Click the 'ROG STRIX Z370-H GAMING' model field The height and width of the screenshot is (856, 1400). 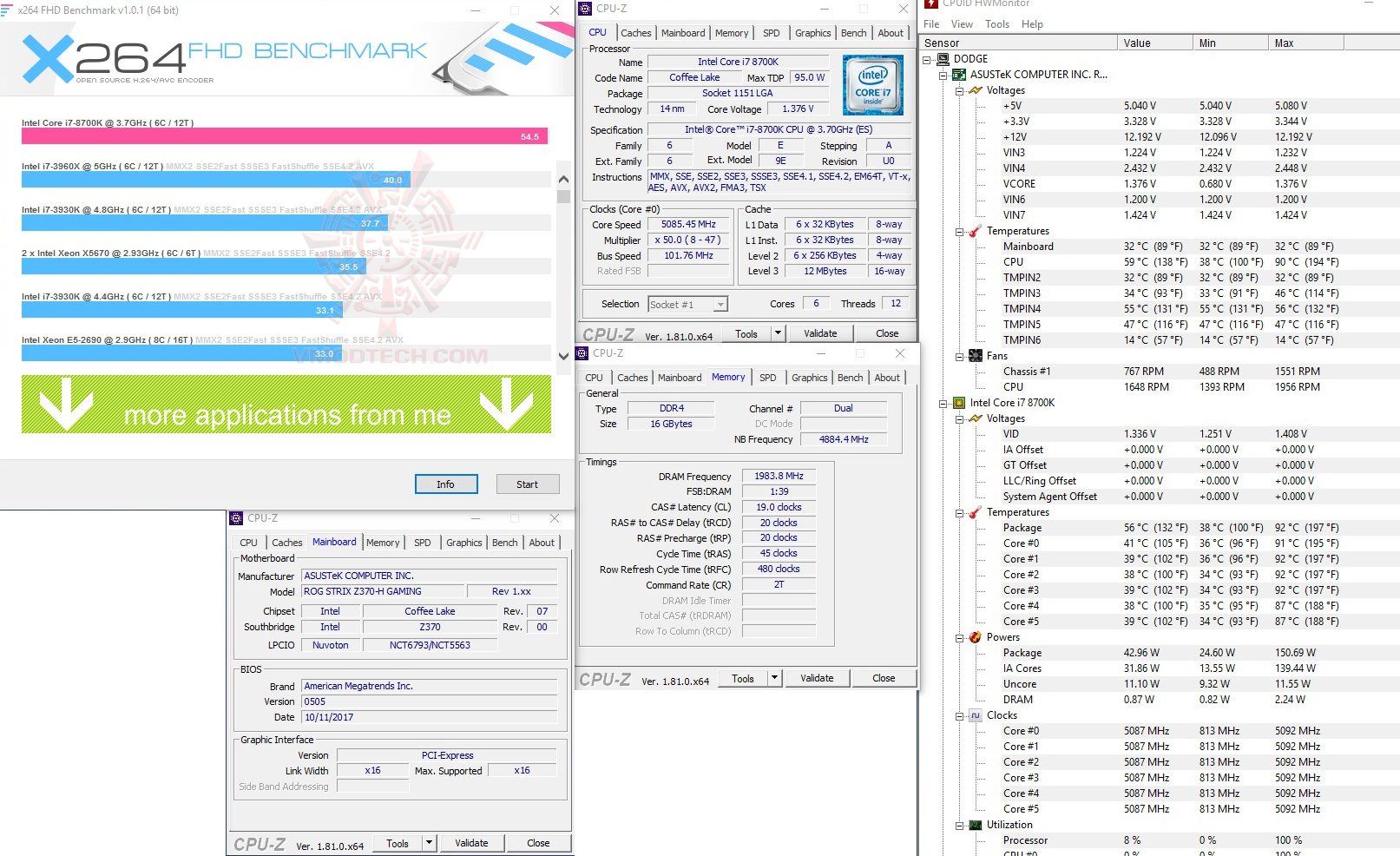pos(383,591)
